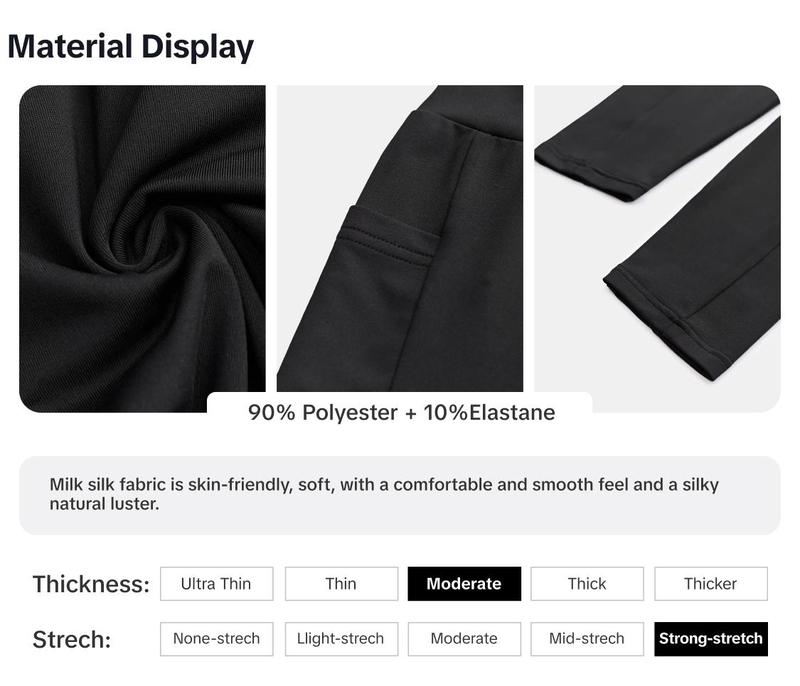View the sleeve and cuff detail image
This screenshot has width=800, height=686.
coord(657,248)
